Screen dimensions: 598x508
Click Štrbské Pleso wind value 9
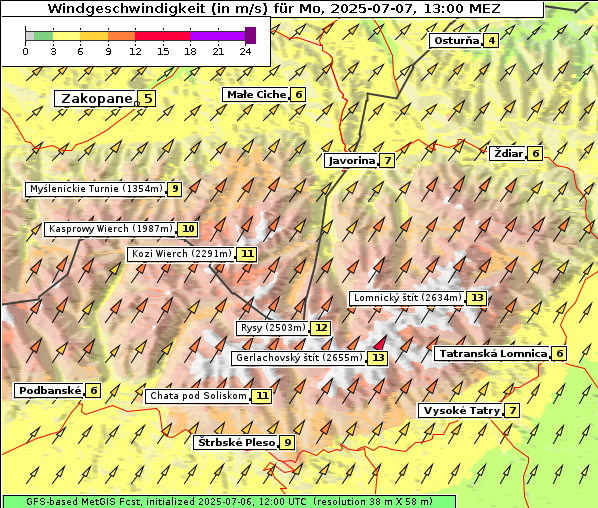(288, 443)
